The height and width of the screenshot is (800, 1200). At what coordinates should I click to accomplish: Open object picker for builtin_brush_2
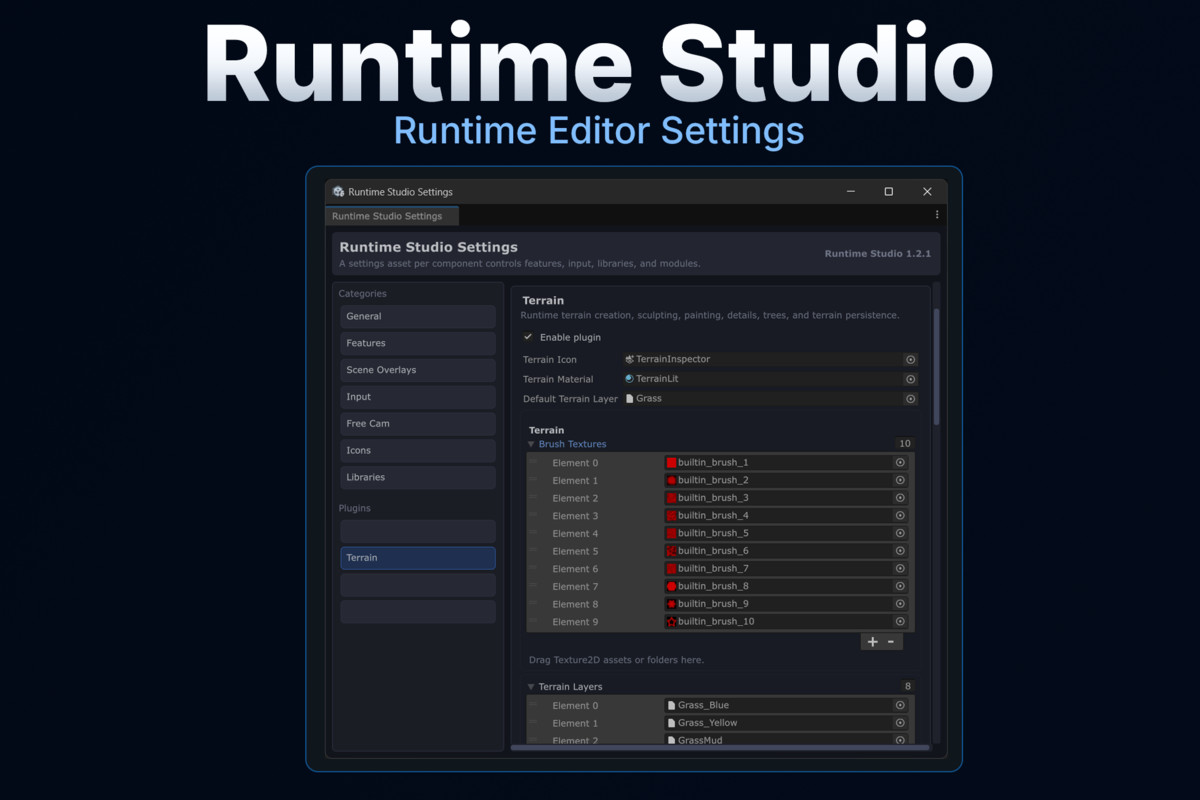(900, 480)
